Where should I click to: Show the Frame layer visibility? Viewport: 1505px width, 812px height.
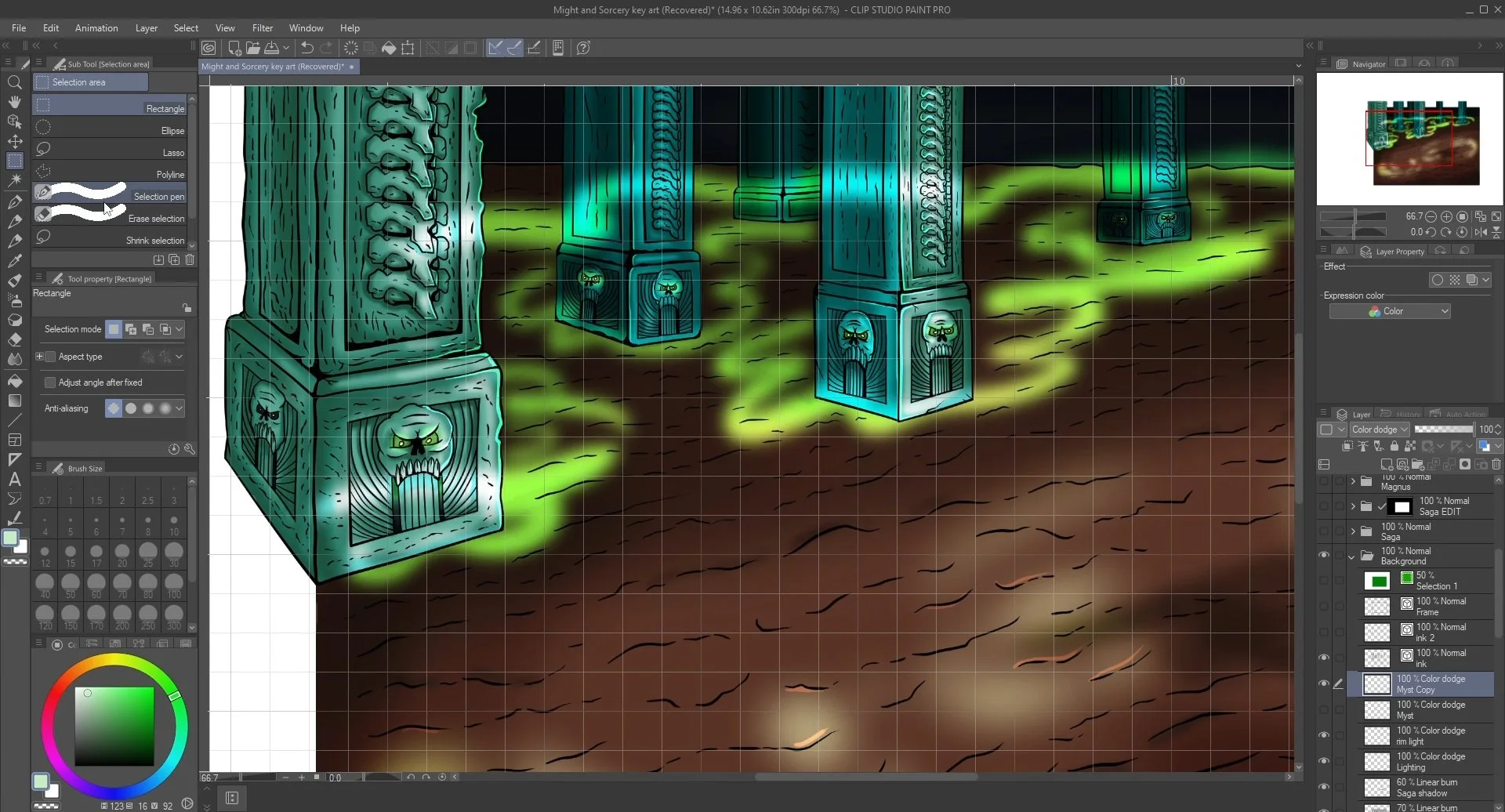[x=1325, y=606]
